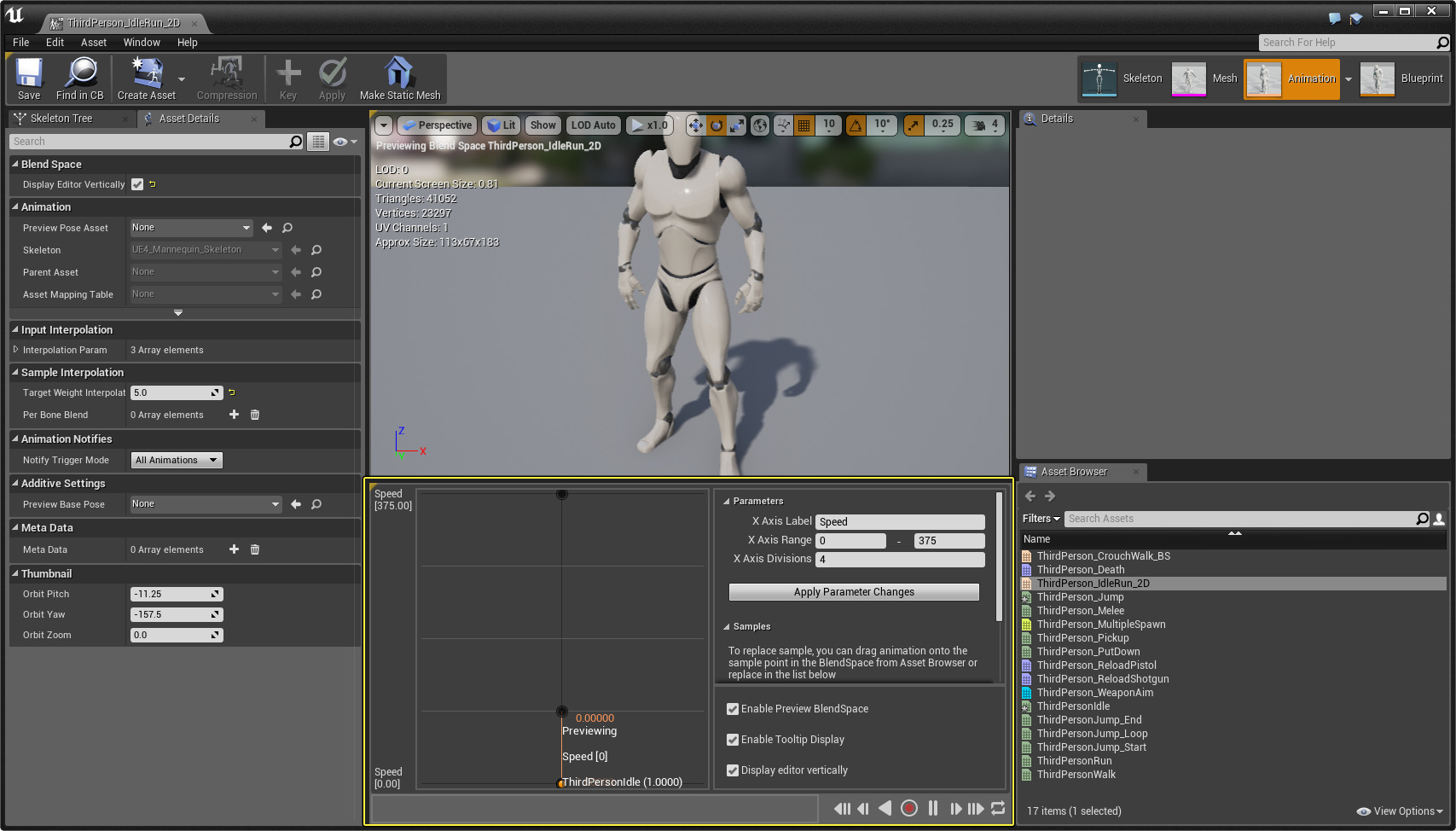Expand the Interpolation Param array
The height and width of the screenshot is (831, 1456).
pyautogui.click(x=15, y=350)
